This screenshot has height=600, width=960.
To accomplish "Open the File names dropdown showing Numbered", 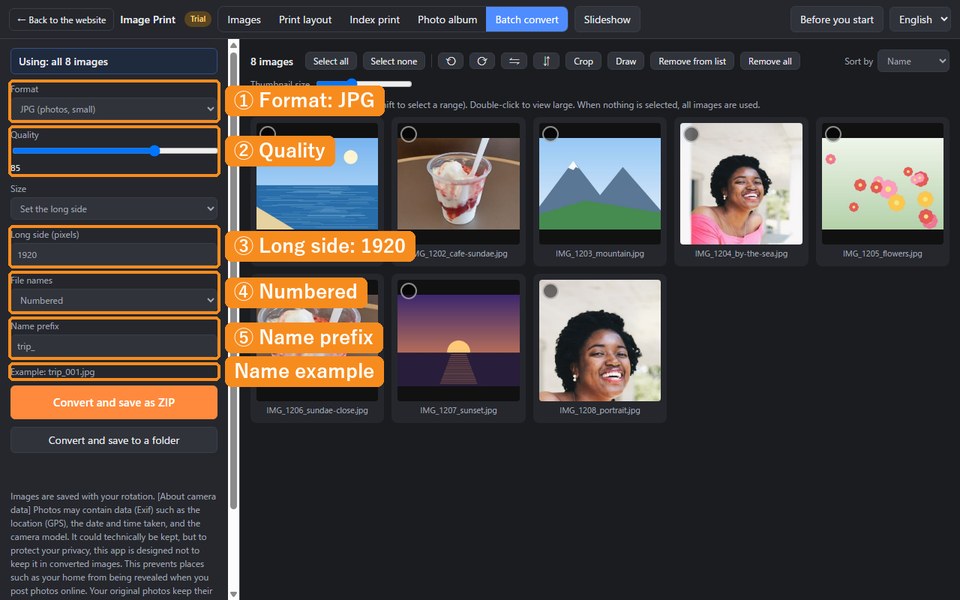I will click(x=114, y=301).
